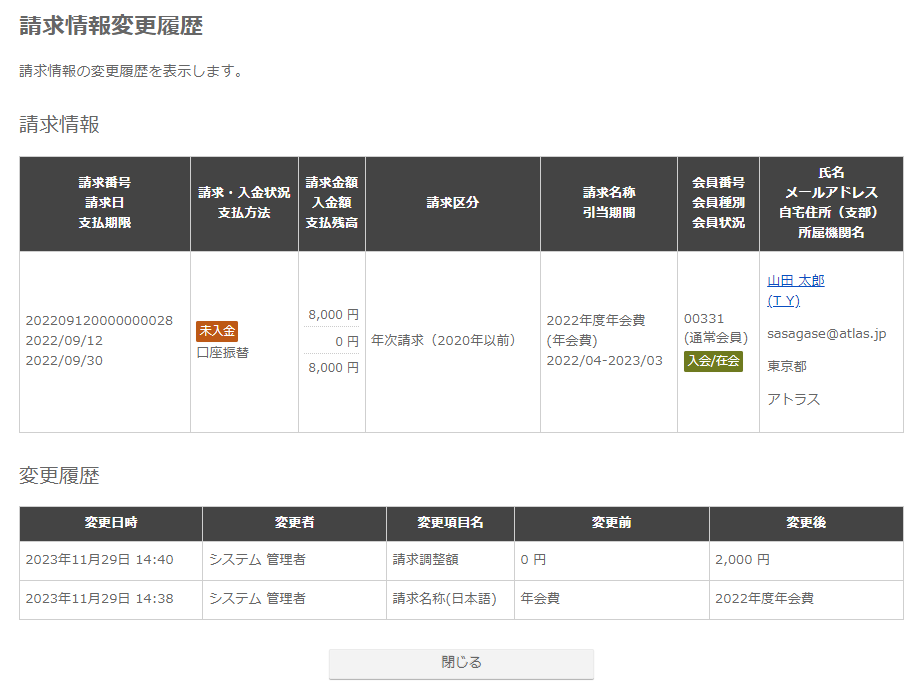Select the 請求金額 入金額 column header
This screenshot has width=916, height=687.
[x=332, y=203]
